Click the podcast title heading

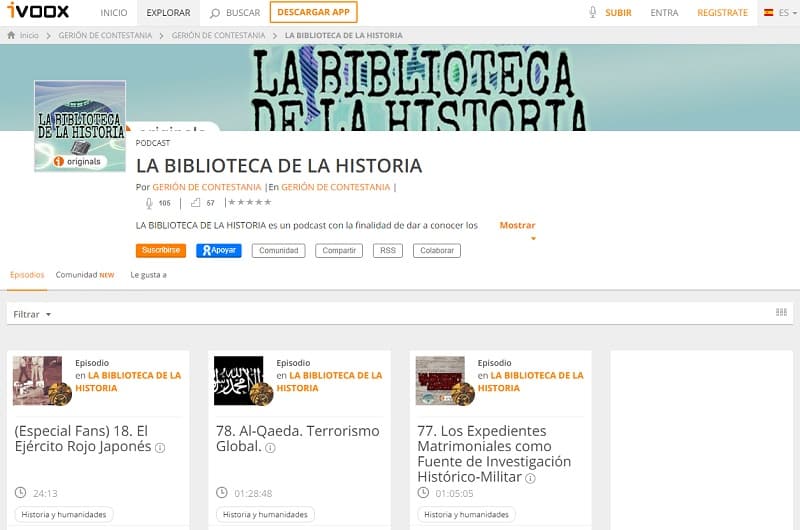[279, 166]
